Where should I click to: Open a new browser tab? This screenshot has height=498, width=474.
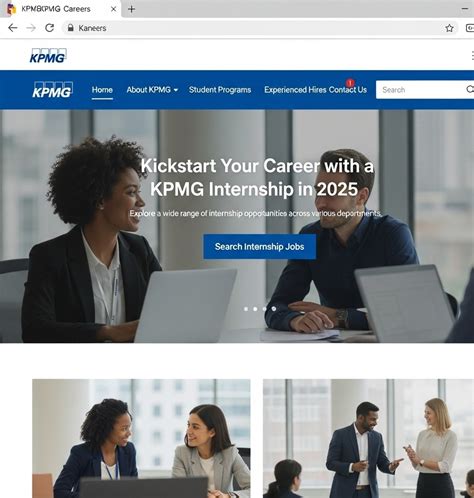pyautogui.click(x=131, y=9)
